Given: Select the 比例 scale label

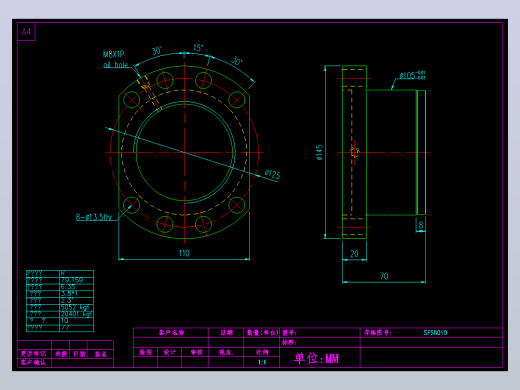Looking at the screenshot, I should tap(262, 352).
